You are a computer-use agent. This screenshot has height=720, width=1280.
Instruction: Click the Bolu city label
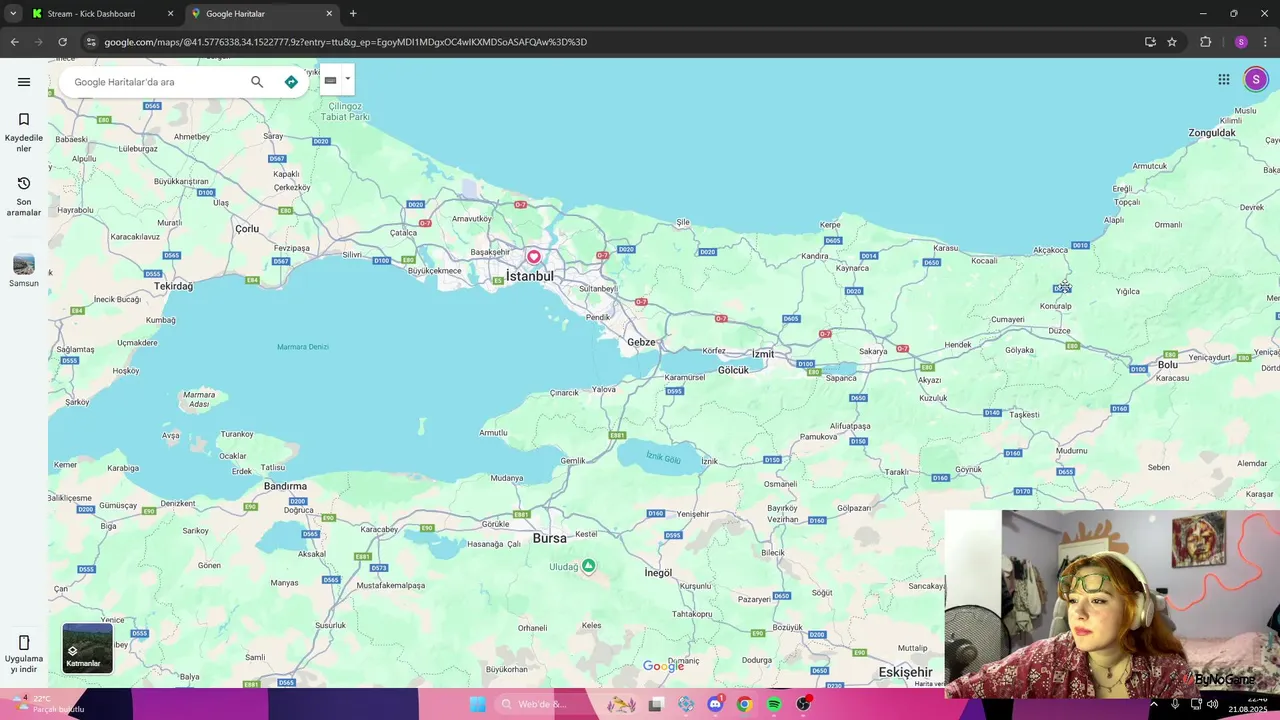1168,365
